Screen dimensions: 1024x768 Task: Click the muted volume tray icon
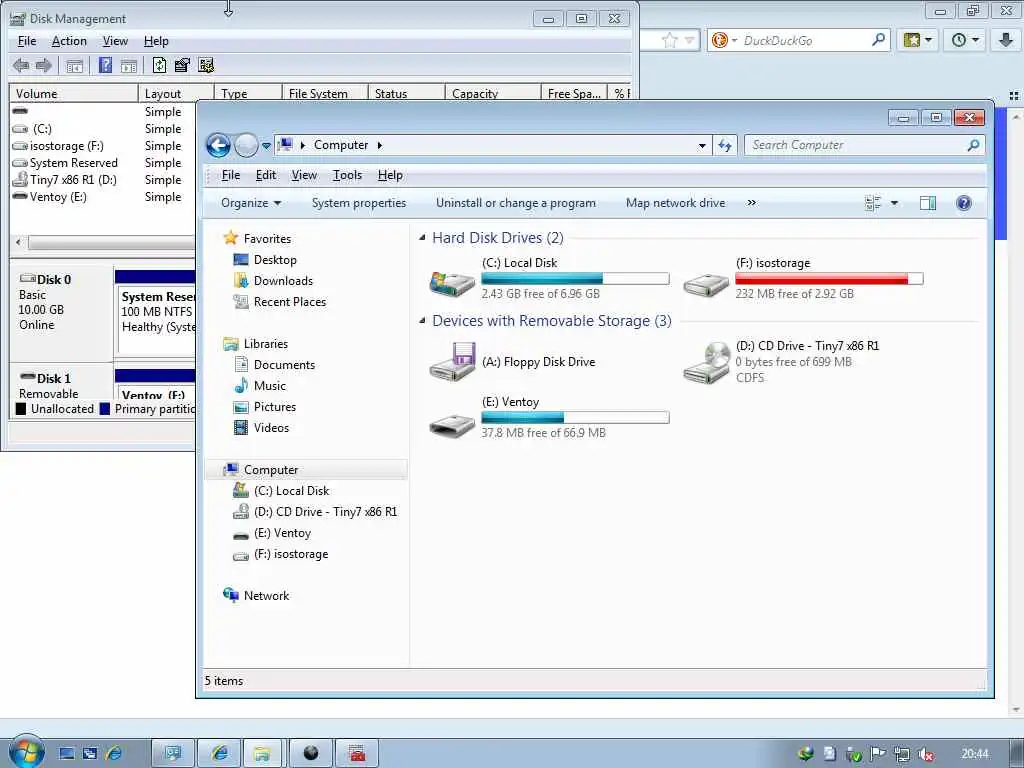pyautogui.click(x=925, y=754)
